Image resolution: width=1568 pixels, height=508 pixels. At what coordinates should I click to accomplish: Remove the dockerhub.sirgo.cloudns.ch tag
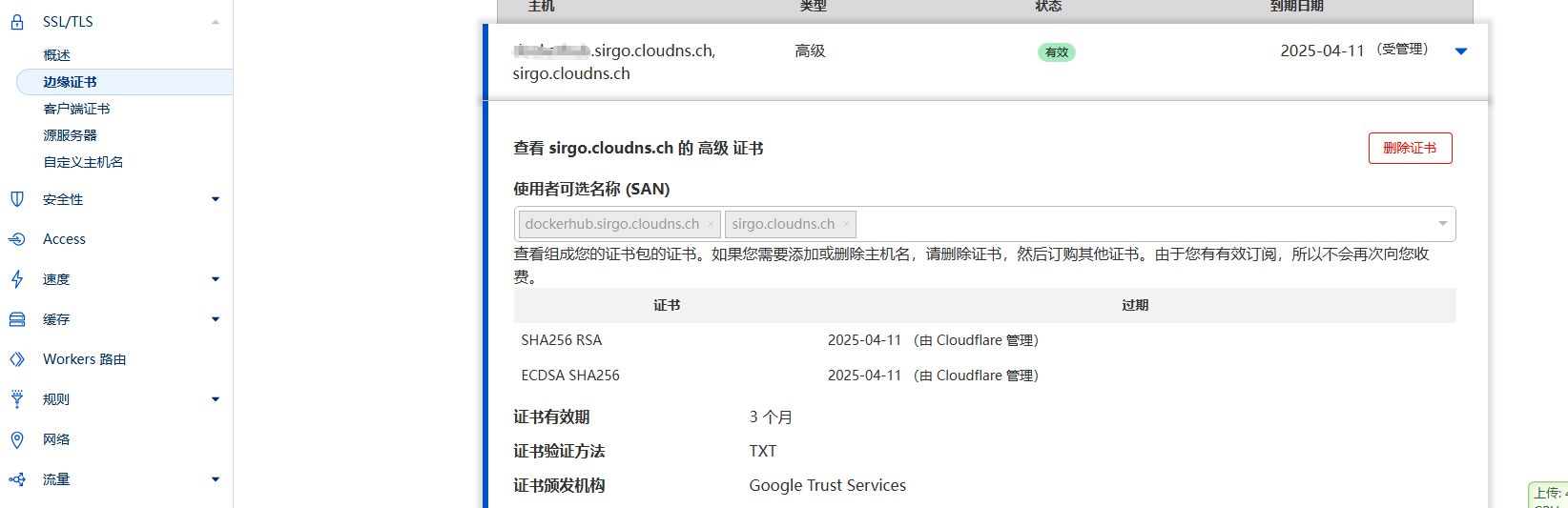[x=711, y=225]
